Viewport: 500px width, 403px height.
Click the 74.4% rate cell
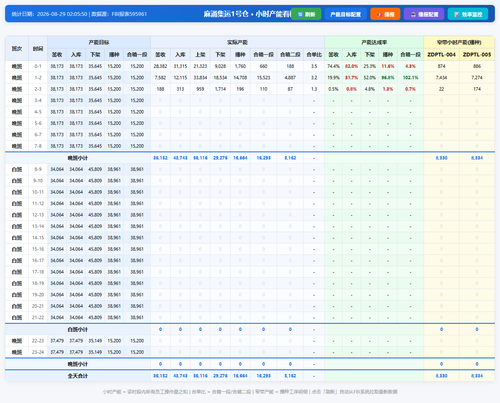[333, 66]
